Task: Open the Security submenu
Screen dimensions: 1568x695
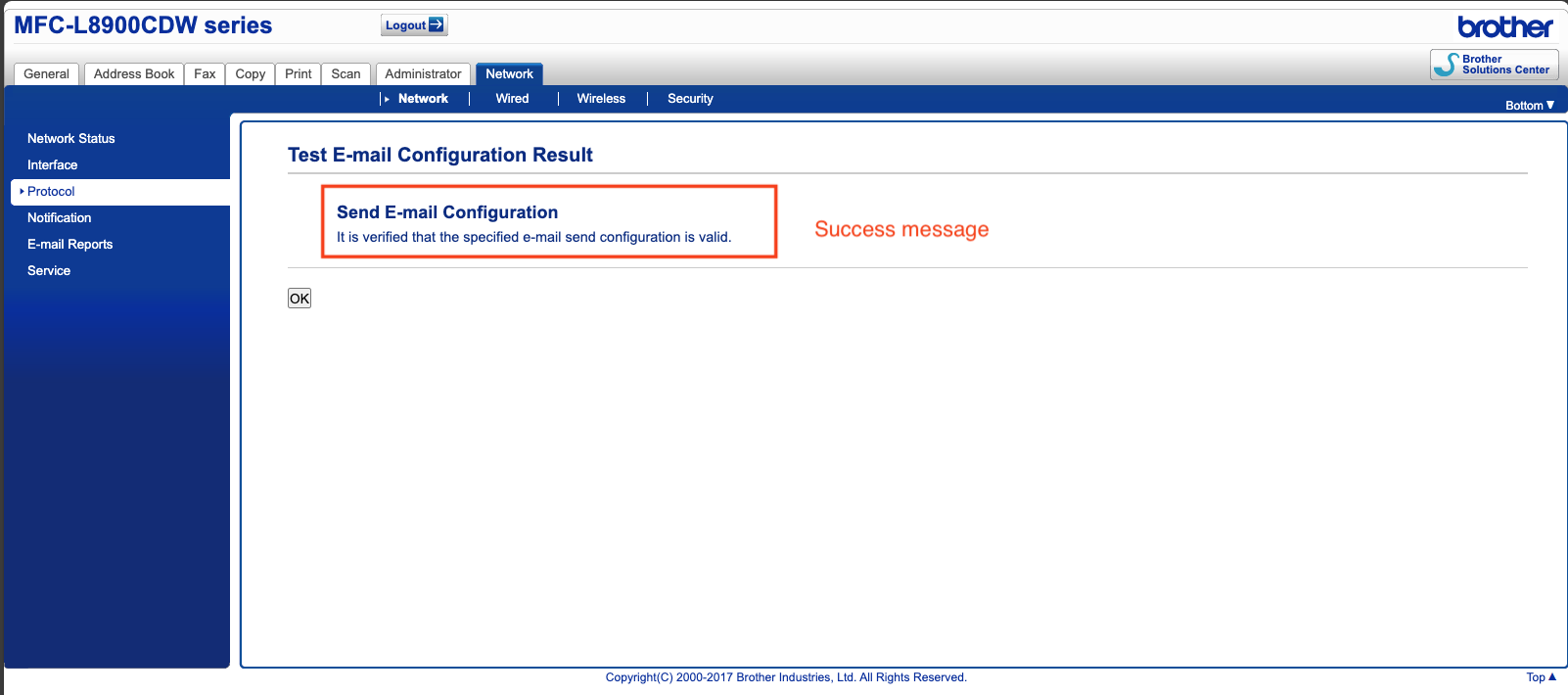Action: 690,99
